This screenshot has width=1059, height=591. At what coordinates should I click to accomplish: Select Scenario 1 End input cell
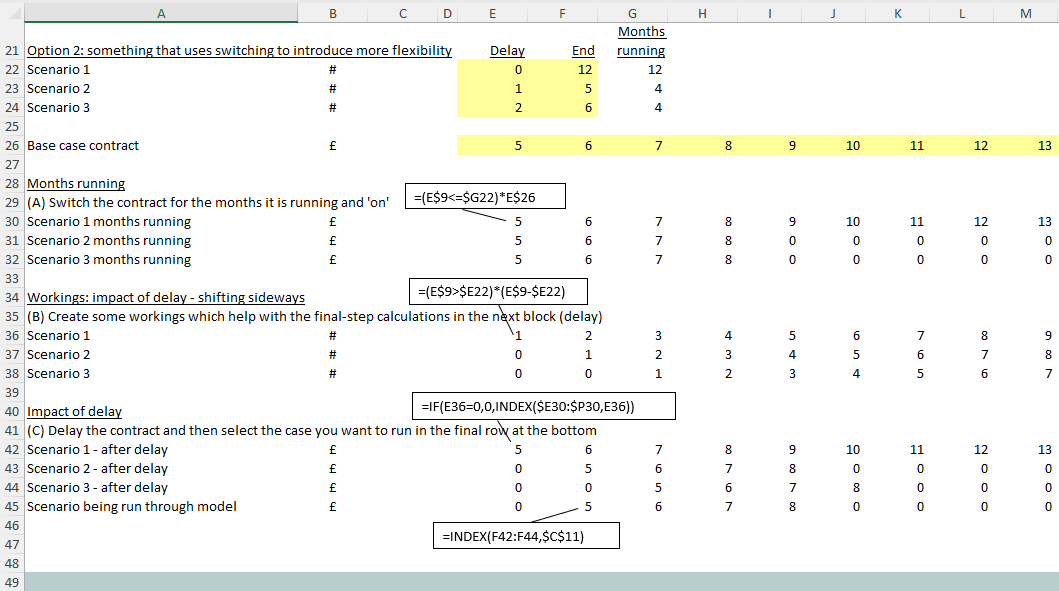(x=564, y=70)
